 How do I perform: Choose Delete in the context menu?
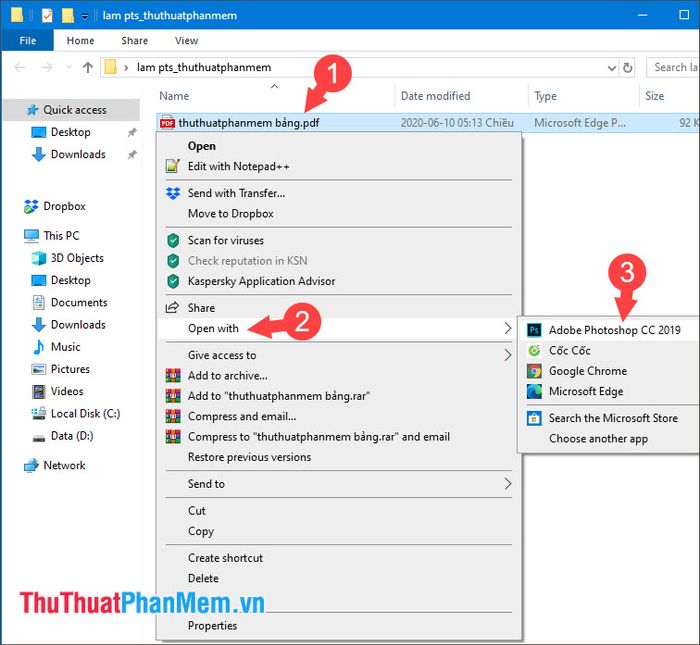pyautogui.click(x=204, y=578)
